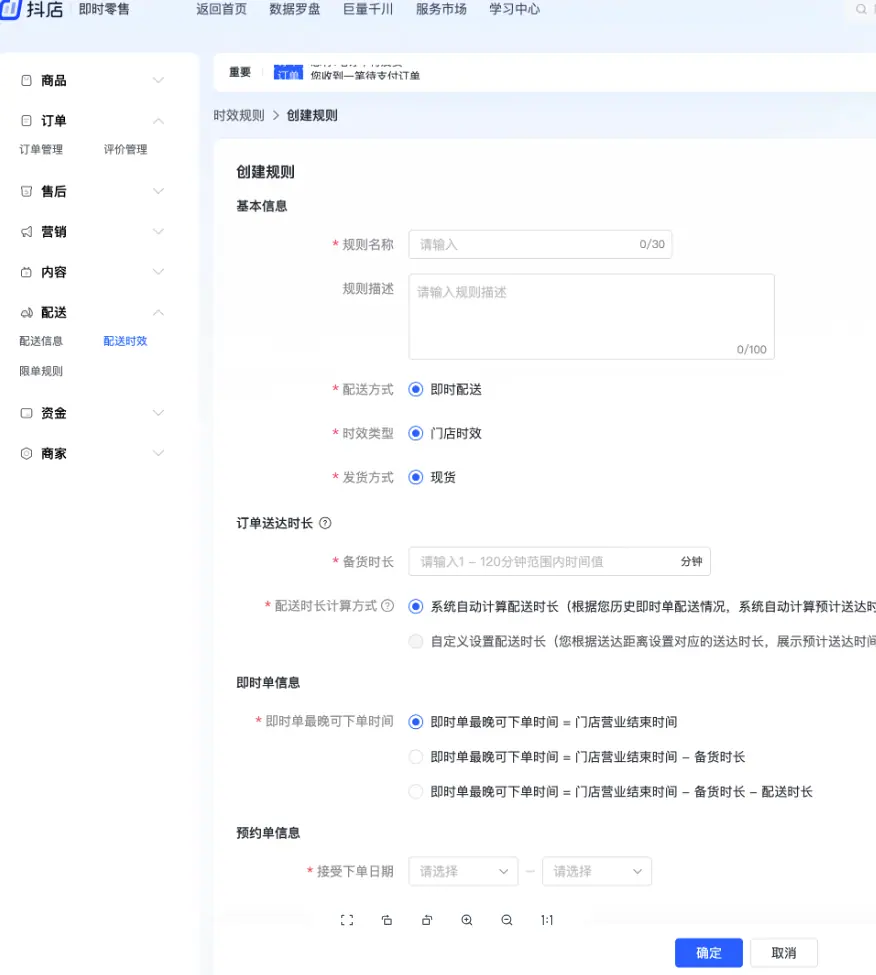Click the search magnifier icon at top
This screenshot has width=876, height=975.
861,9
